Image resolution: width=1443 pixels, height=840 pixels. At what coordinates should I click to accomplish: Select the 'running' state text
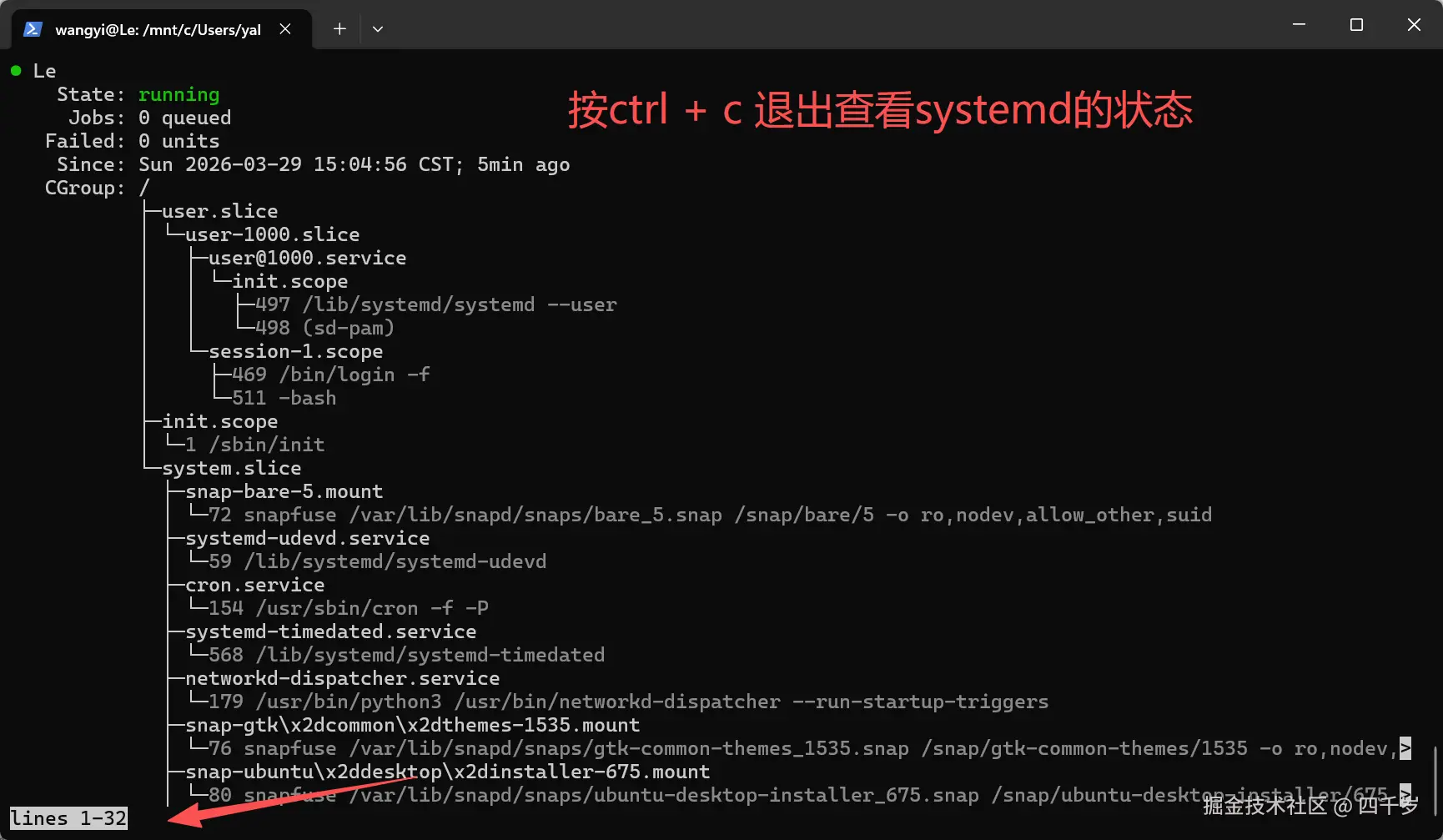[x=178, y=94]
